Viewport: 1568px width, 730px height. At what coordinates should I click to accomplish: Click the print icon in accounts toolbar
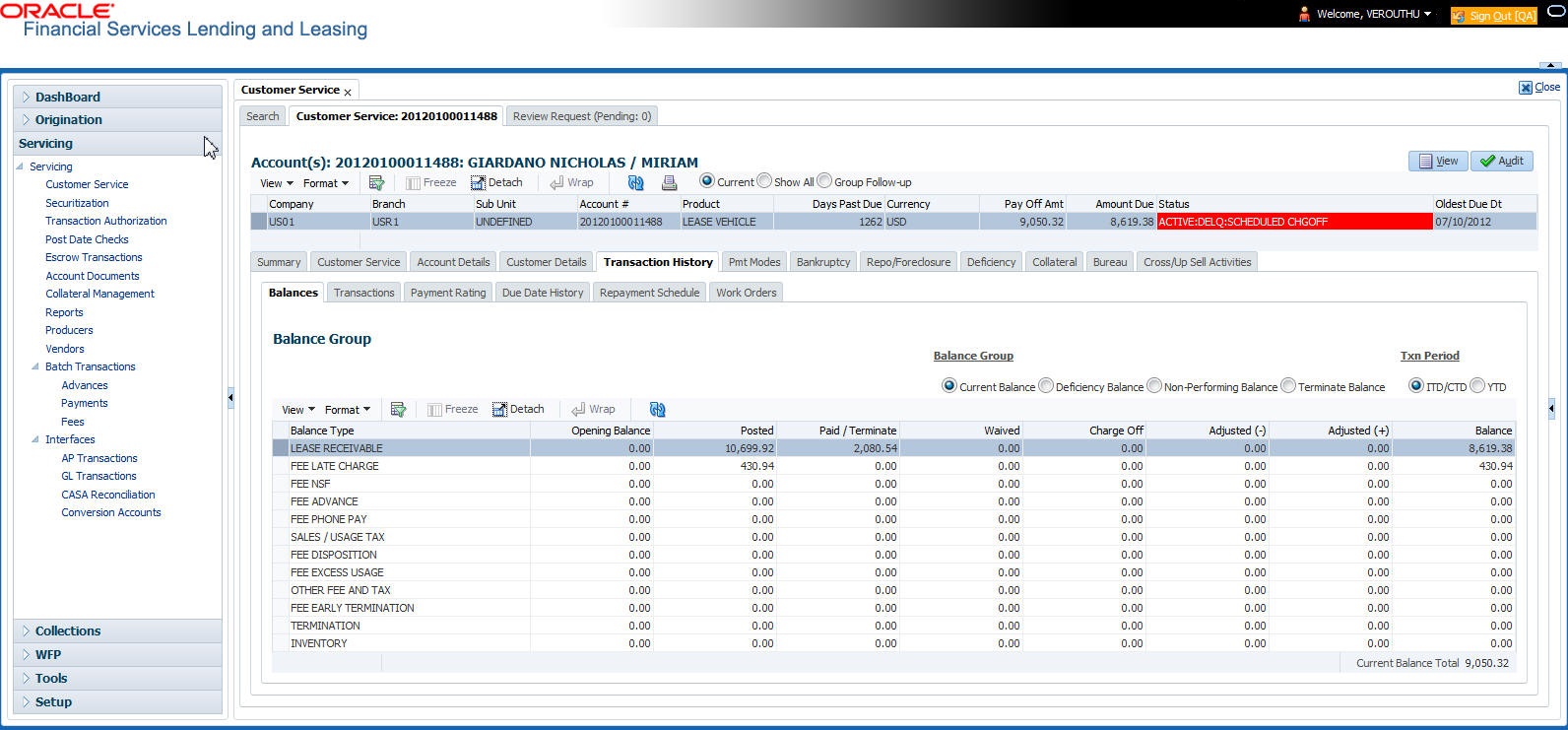[x=670, y=182]
